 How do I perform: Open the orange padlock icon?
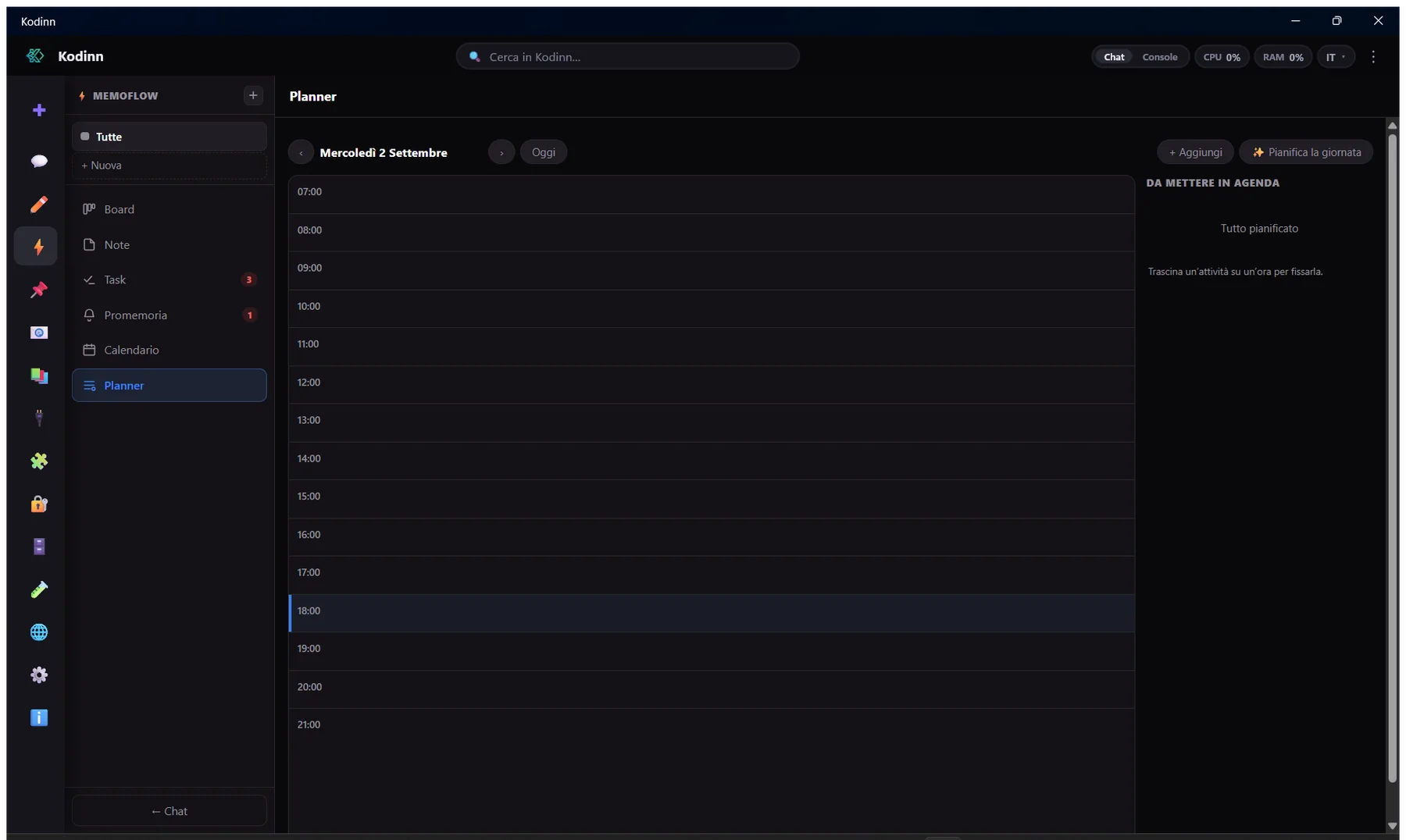pos(39,504)
